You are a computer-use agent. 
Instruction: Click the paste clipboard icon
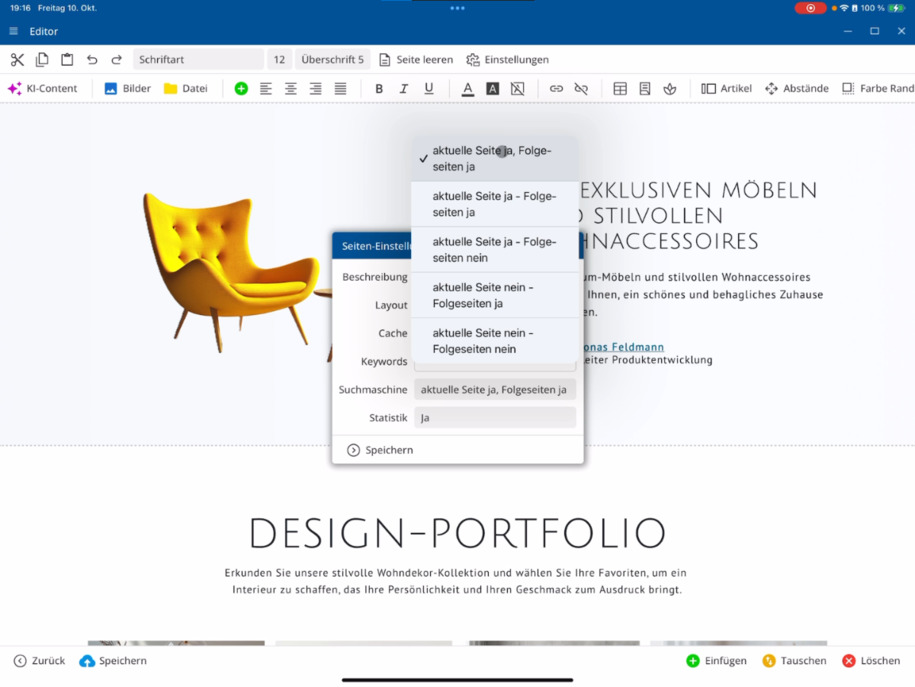click(x=67, y=60)
